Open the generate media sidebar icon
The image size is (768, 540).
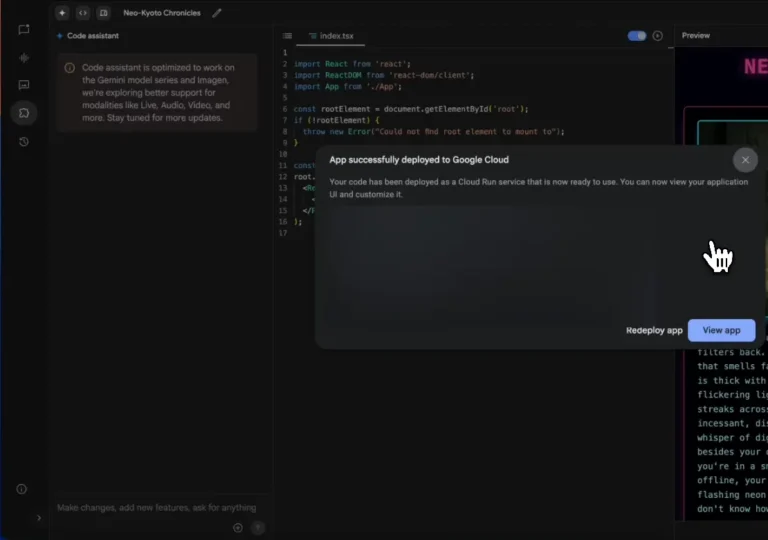pyautogui.click(x=24, y=85)
